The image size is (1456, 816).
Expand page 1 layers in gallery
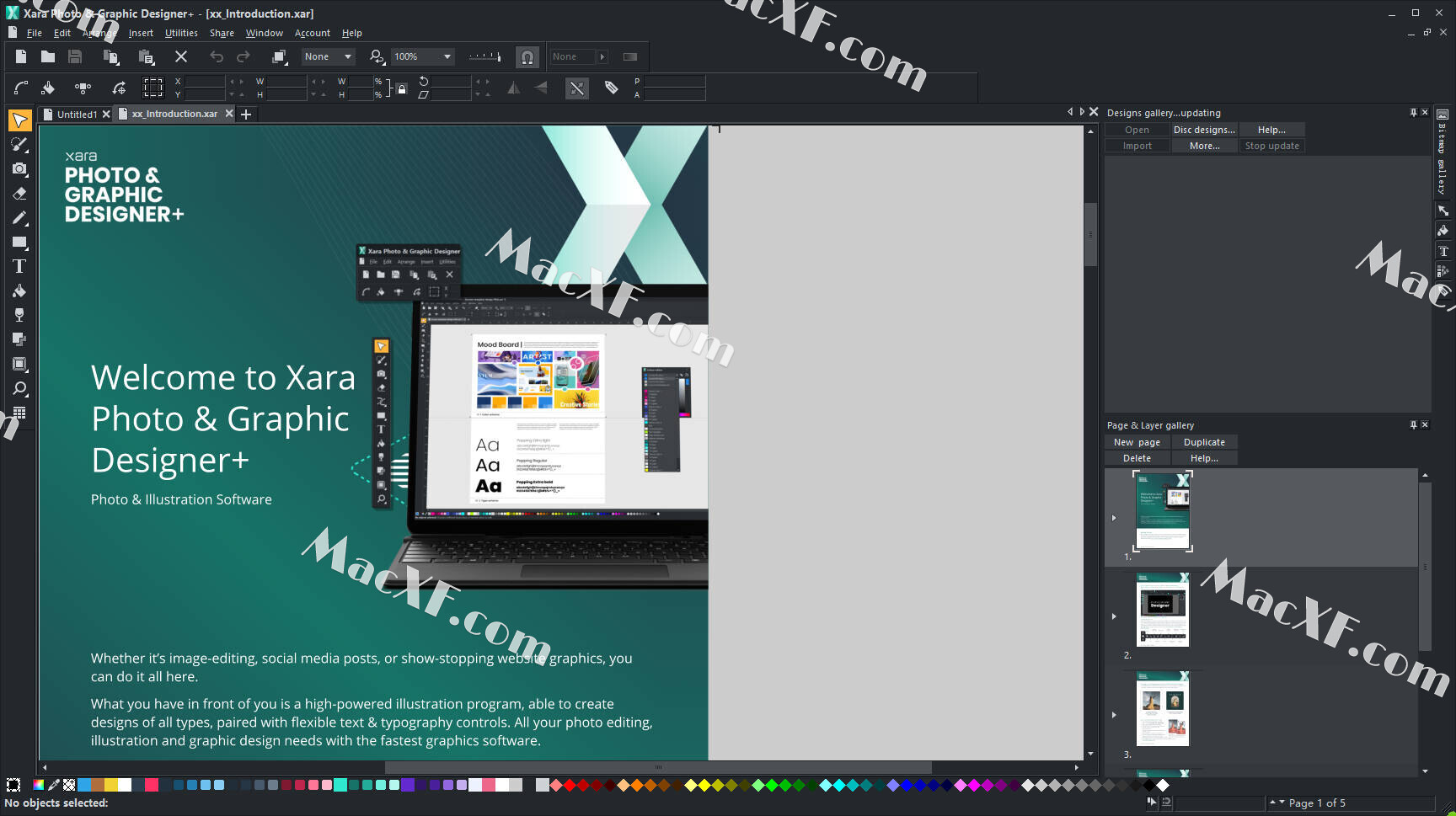tap(1114, 518)
